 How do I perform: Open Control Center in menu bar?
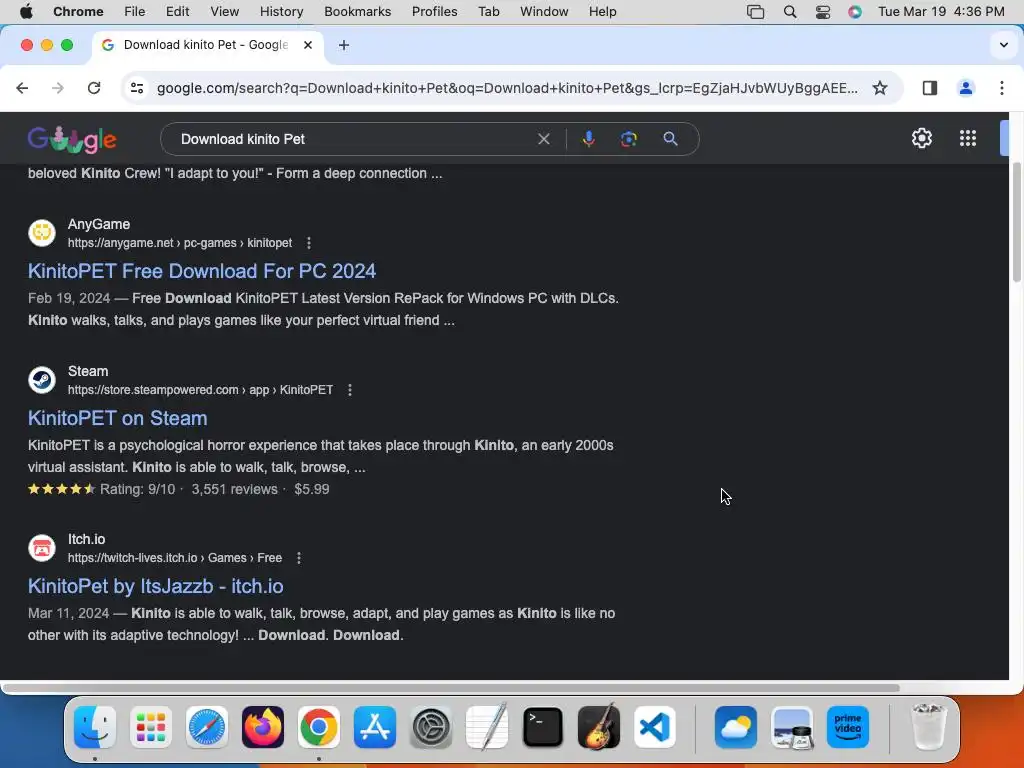823,12
